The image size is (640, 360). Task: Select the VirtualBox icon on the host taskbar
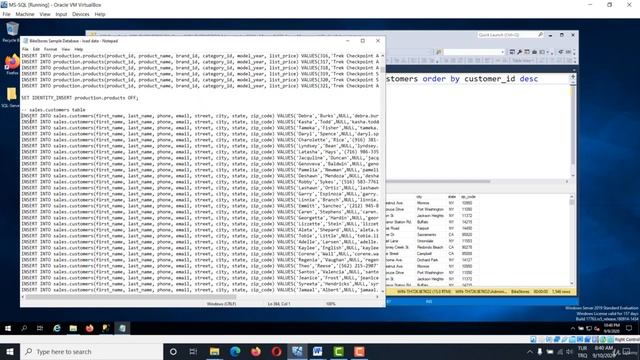(297, 351)
